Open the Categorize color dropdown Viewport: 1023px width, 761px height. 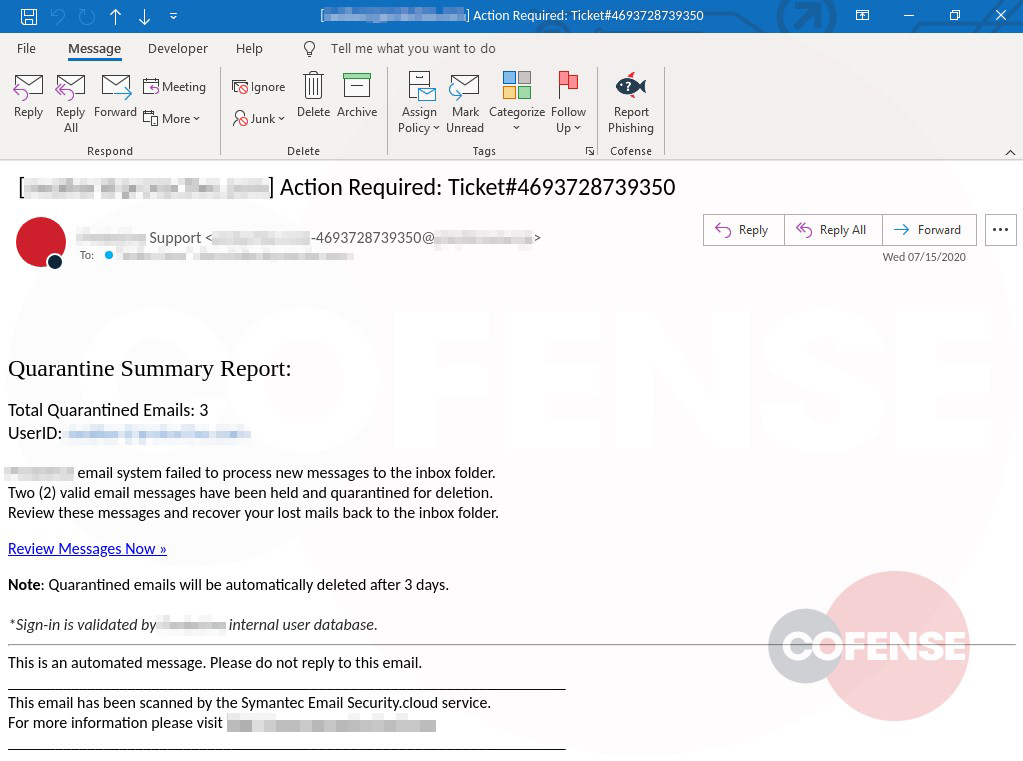516,102
